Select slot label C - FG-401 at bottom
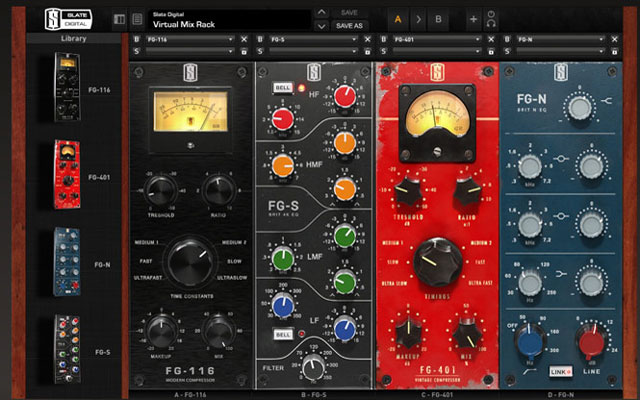 pos(437,395)
